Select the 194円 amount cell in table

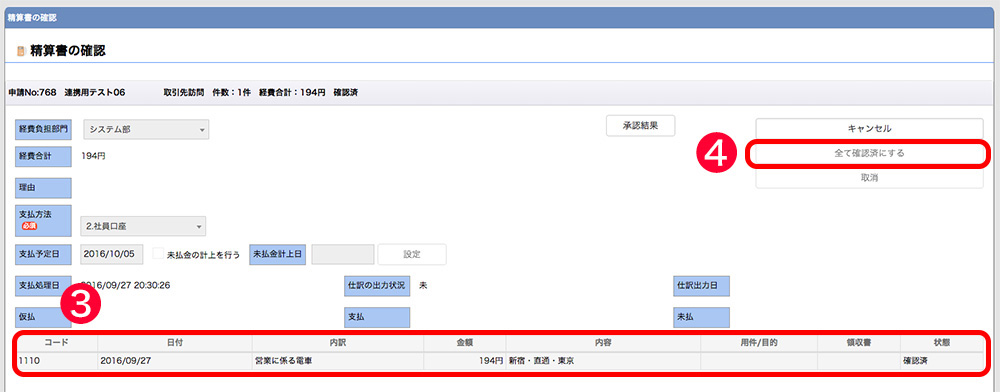tap(464, 361)
